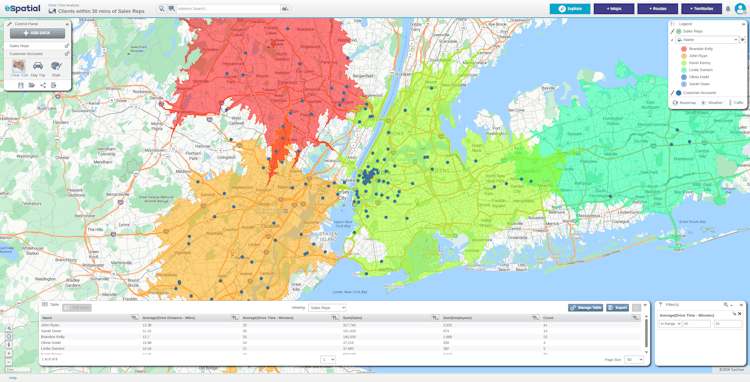Open the Page Size dropdown
Image resolution: width=750 pixels, height=382 pixels.
(634, 360)
